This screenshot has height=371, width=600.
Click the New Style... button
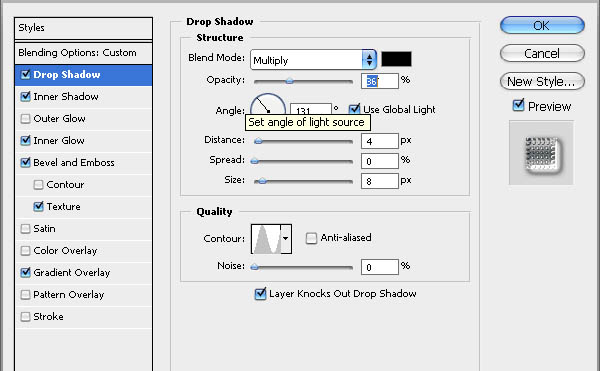click(542, 81)
